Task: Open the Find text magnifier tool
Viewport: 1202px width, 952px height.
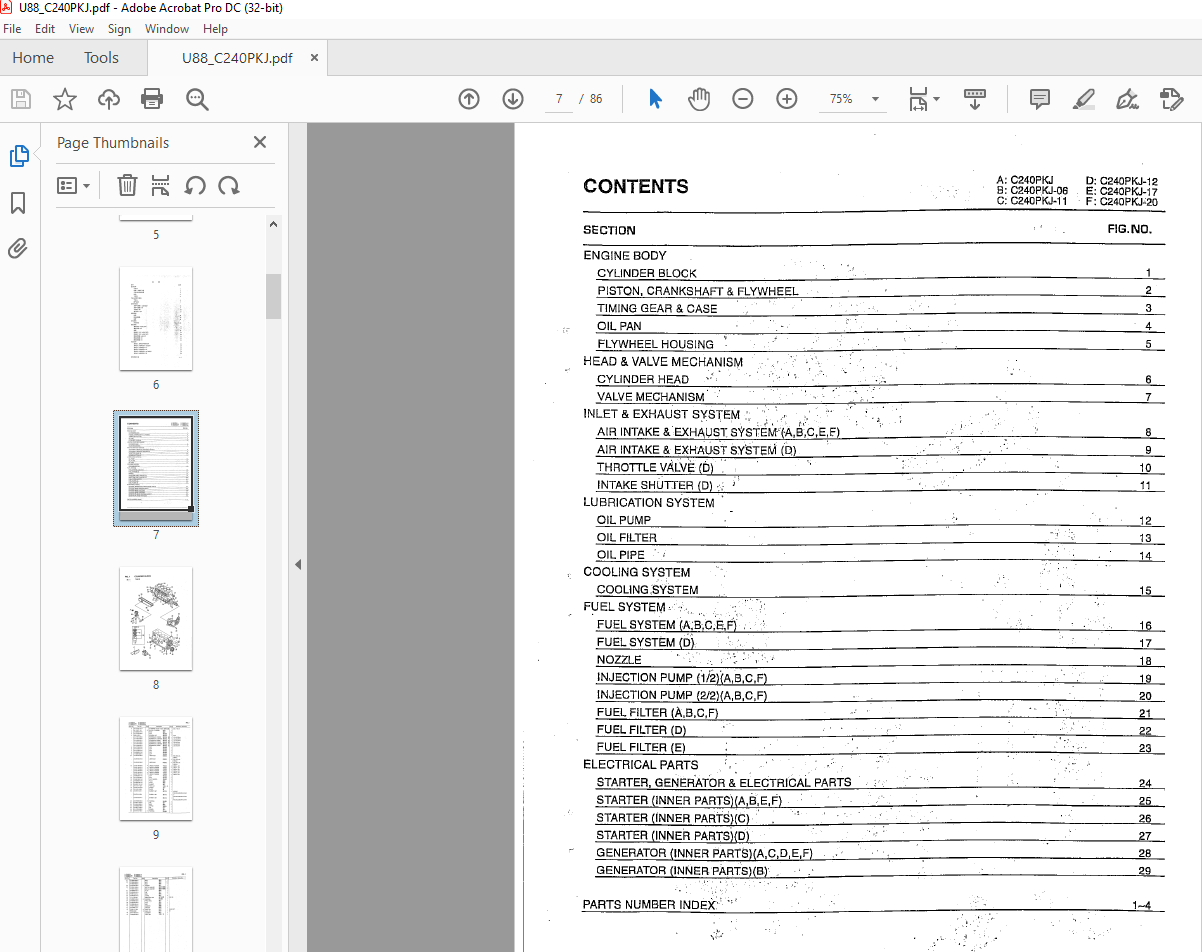Action: click(197, 99)
